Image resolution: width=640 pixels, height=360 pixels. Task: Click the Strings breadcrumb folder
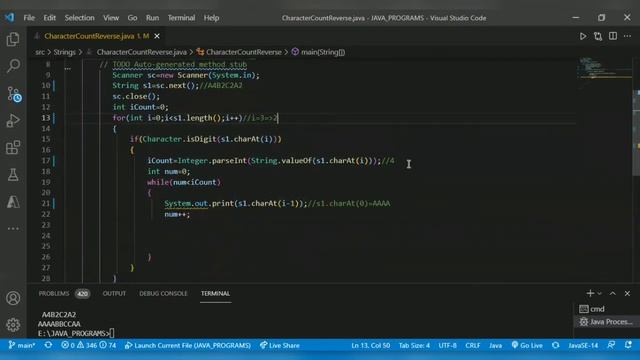point(64,52)
